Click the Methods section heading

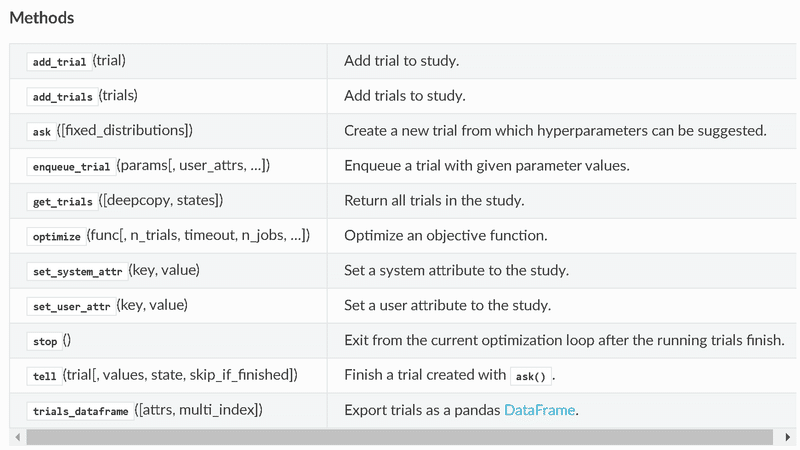pos(41,18)
